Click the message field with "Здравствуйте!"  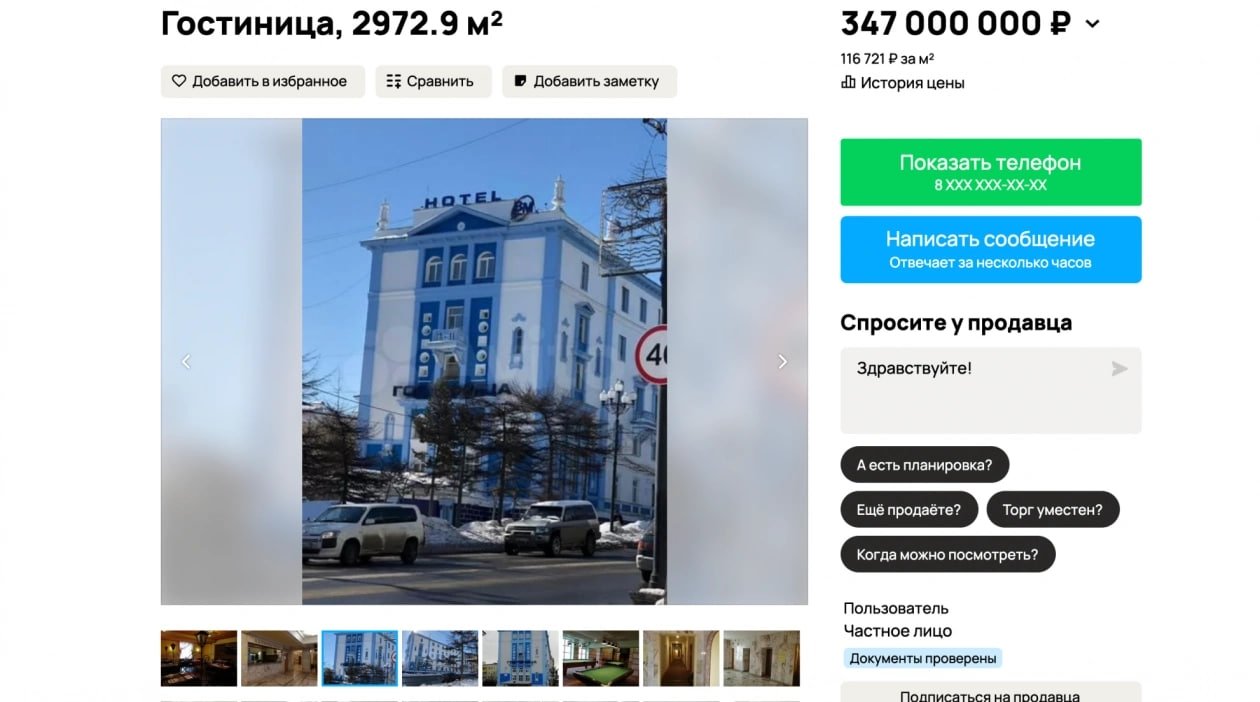[990, 390]
